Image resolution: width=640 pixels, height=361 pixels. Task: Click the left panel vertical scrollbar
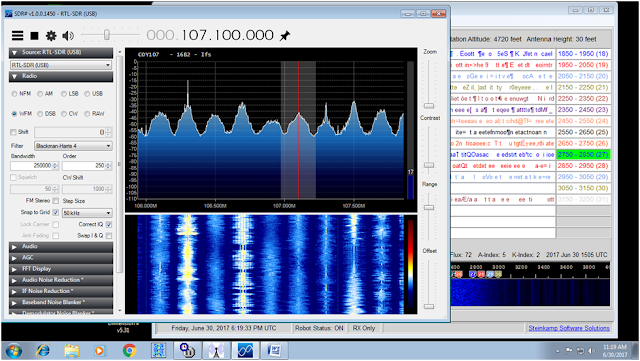[x=119, y=163]
